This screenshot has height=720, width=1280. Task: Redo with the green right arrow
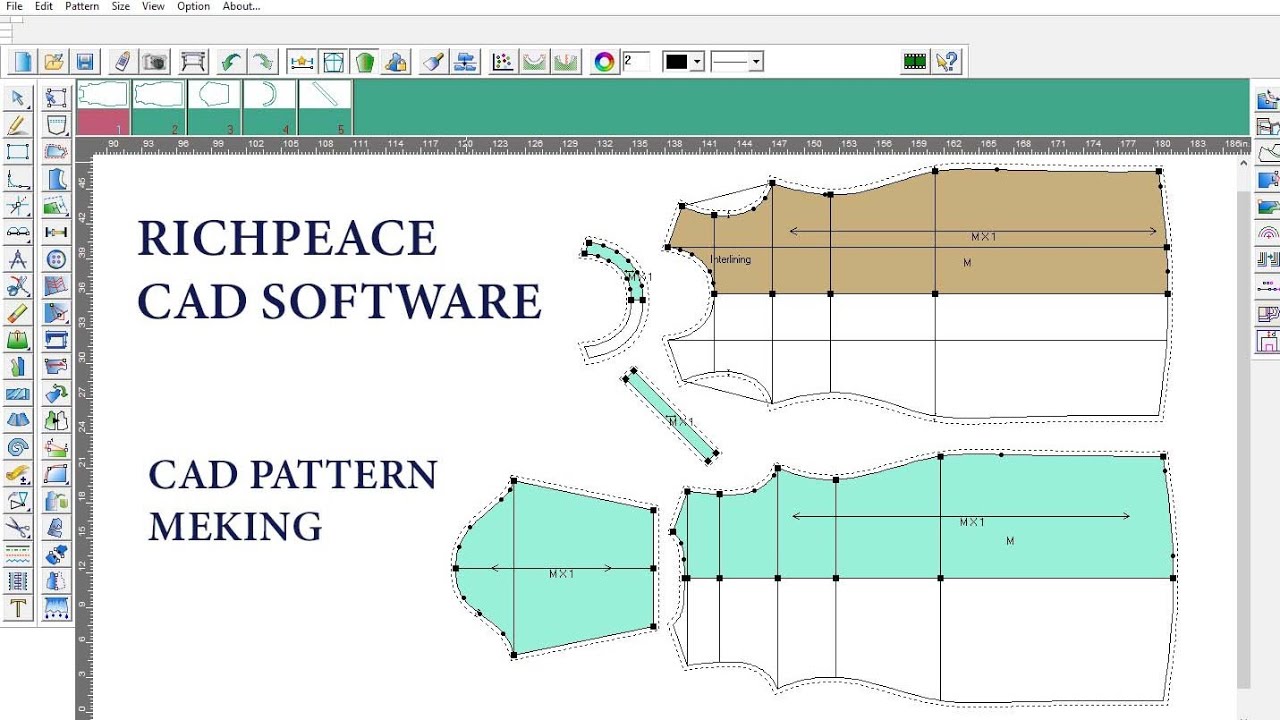(262, 62)
